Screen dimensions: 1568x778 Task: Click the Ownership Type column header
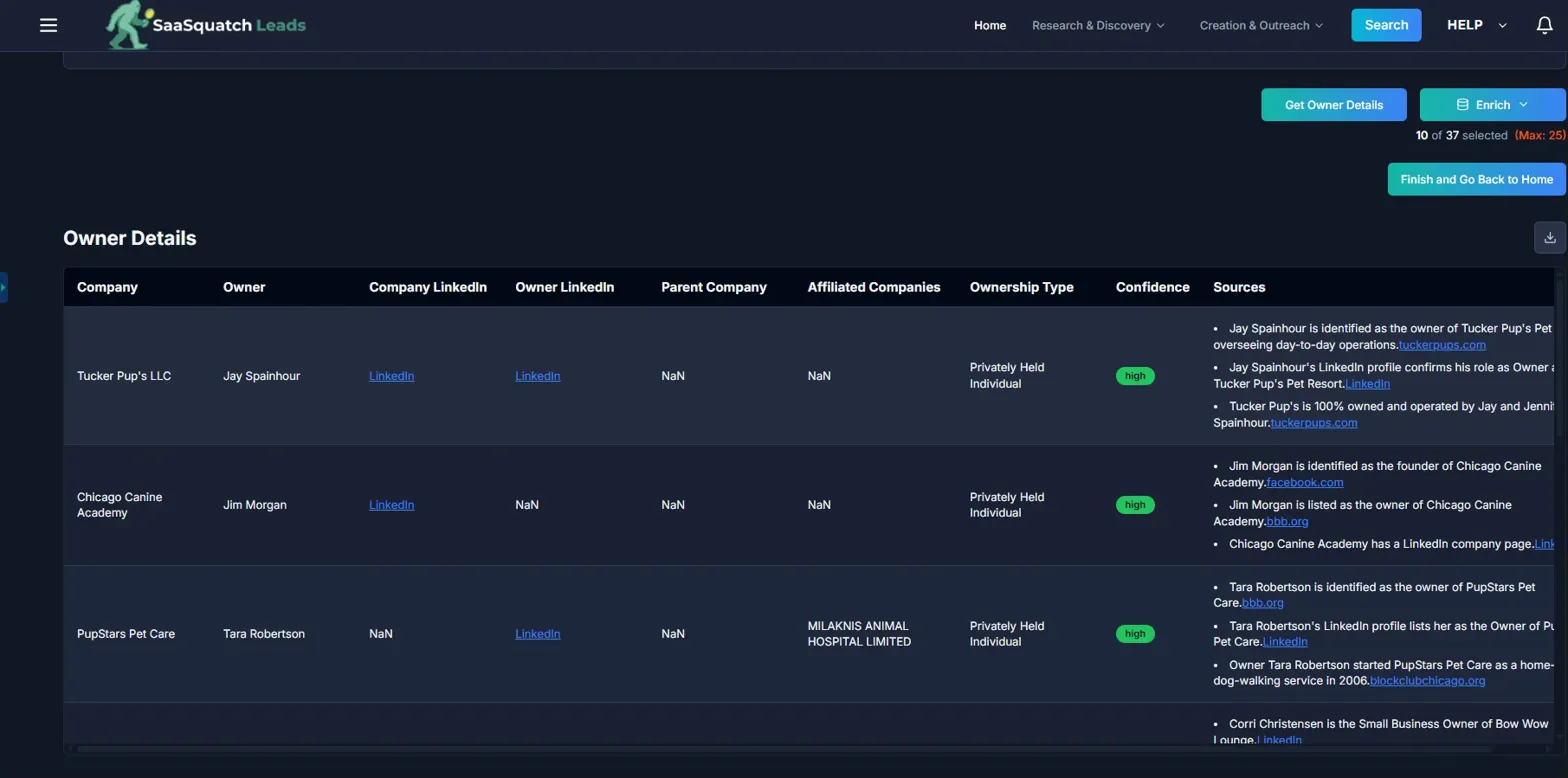(x=1021, y=287)
